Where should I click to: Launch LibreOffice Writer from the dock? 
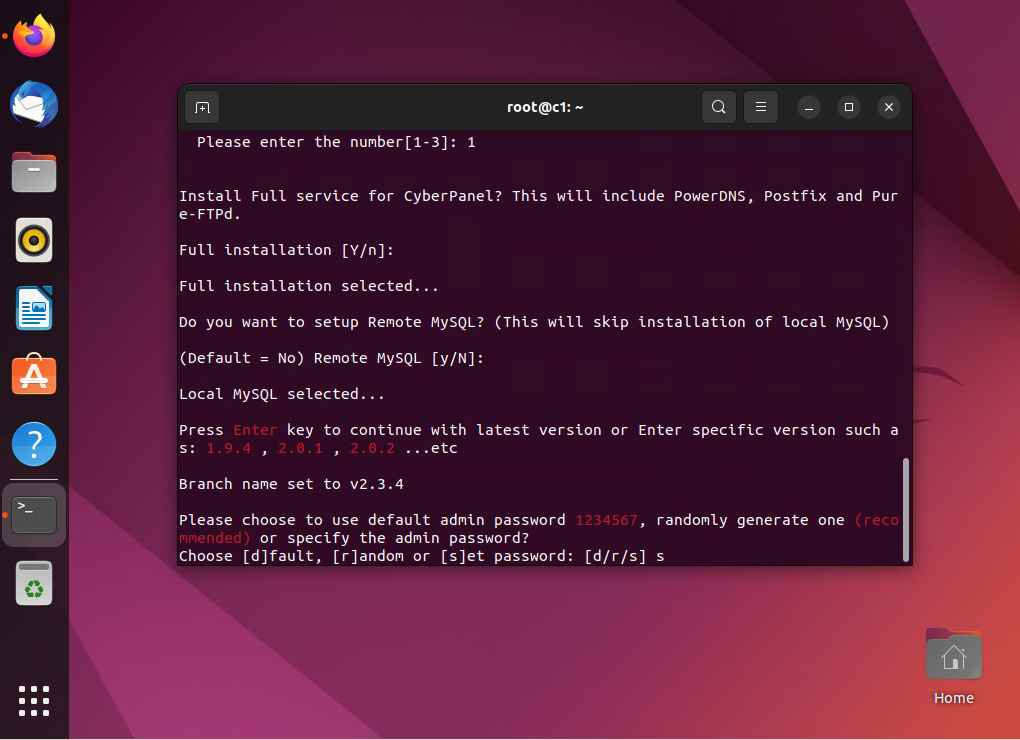tap(34, 308)
